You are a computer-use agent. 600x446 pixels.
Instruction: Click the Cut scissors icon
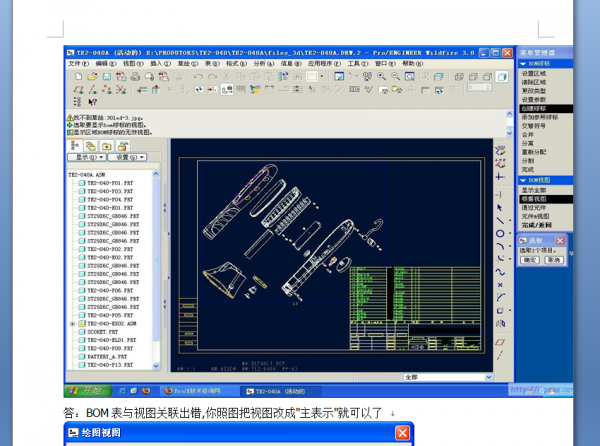point(227,77)
